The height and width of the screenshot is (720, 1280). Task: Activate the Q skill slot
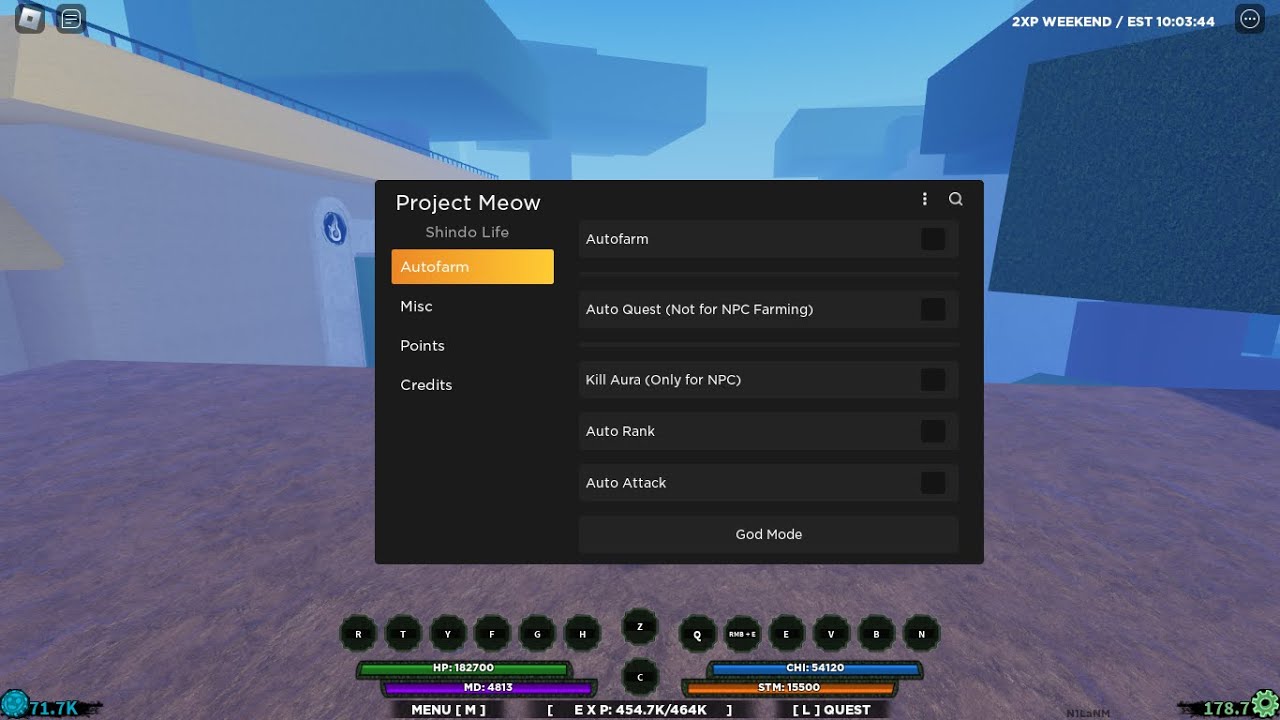point(698,634)
